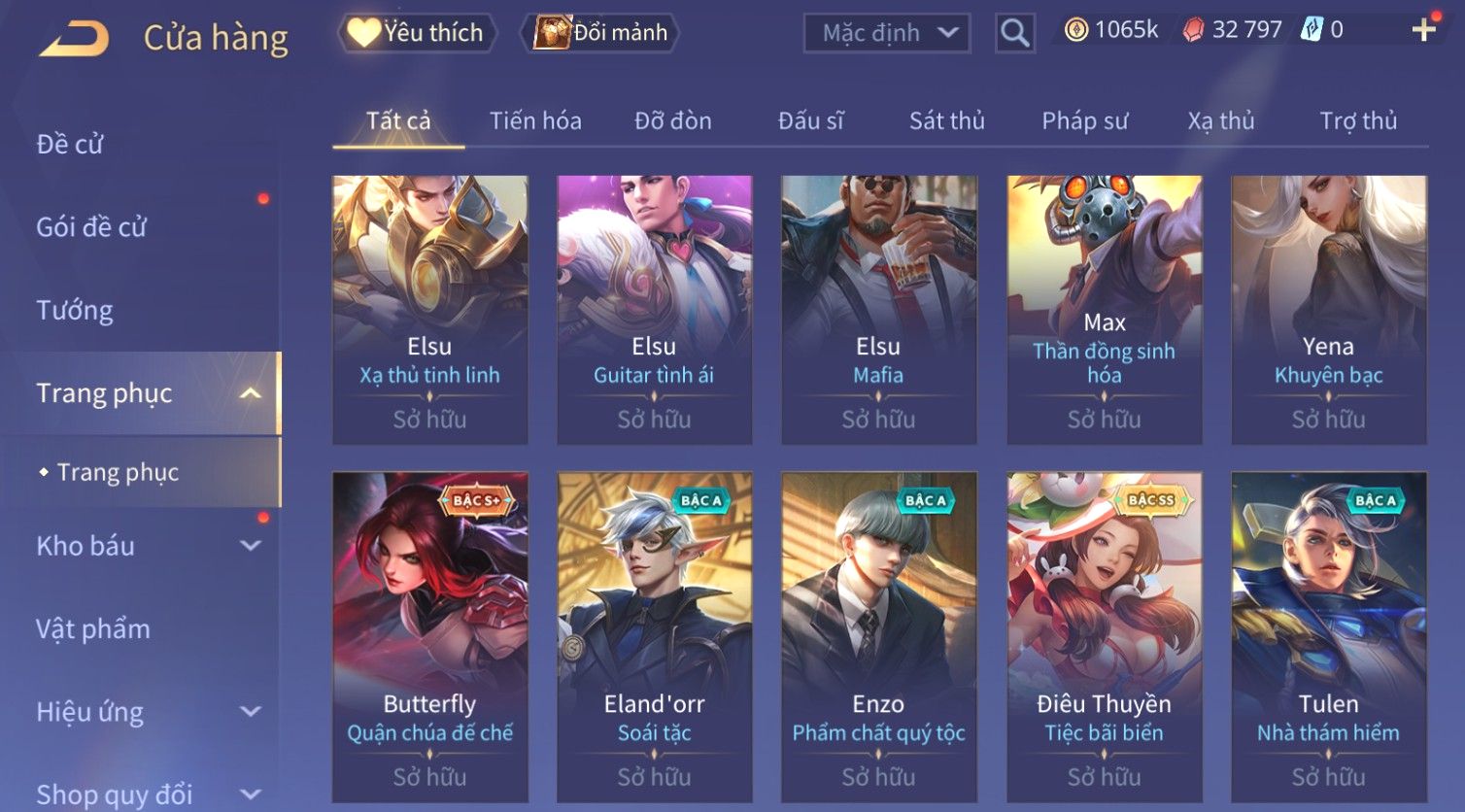Open Gói đề cử in sidebar
Viewport: 1465px width, 812px height.
[91, 227]
